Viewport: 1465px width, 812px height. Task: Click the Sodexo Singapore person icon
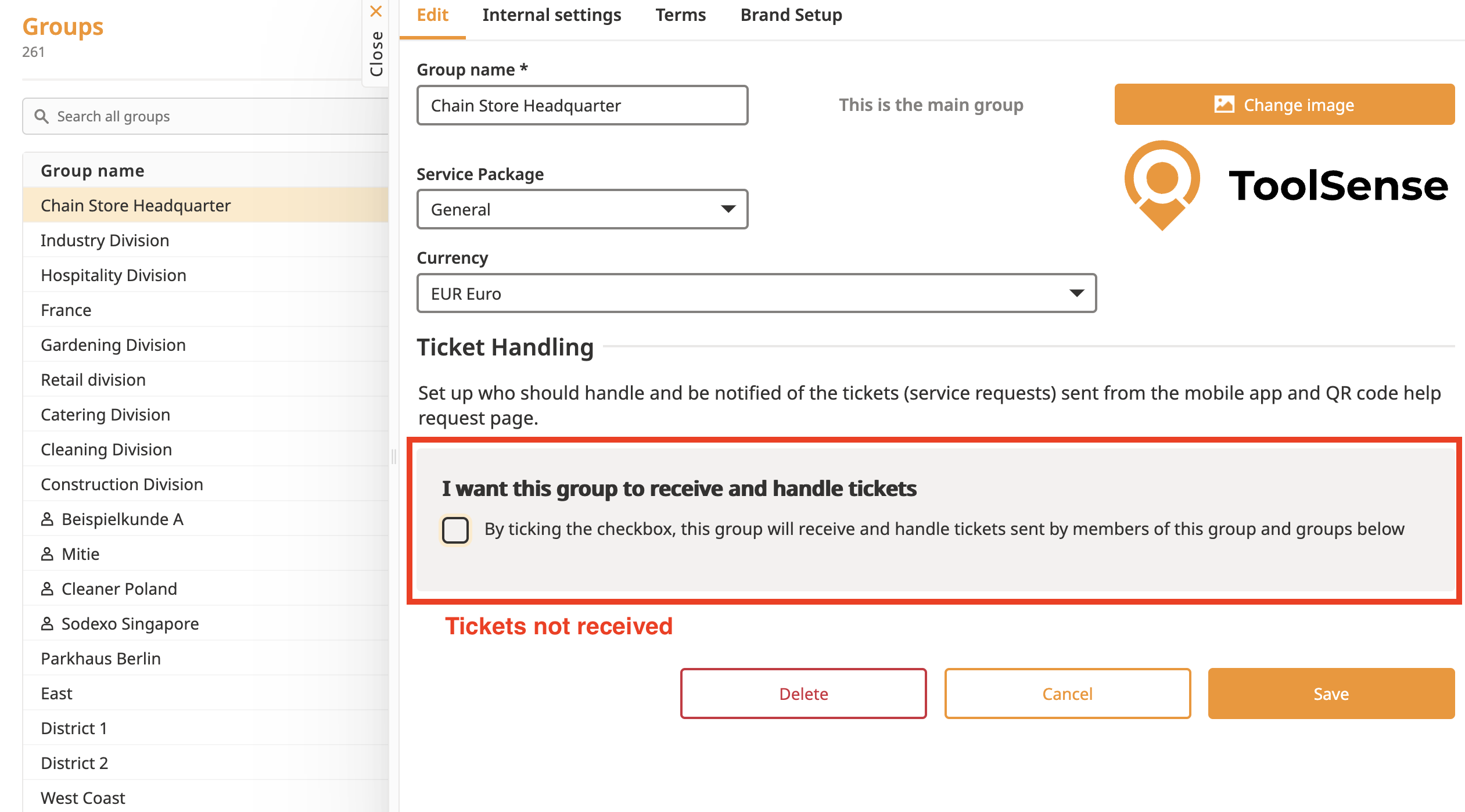tap(47, 624)
